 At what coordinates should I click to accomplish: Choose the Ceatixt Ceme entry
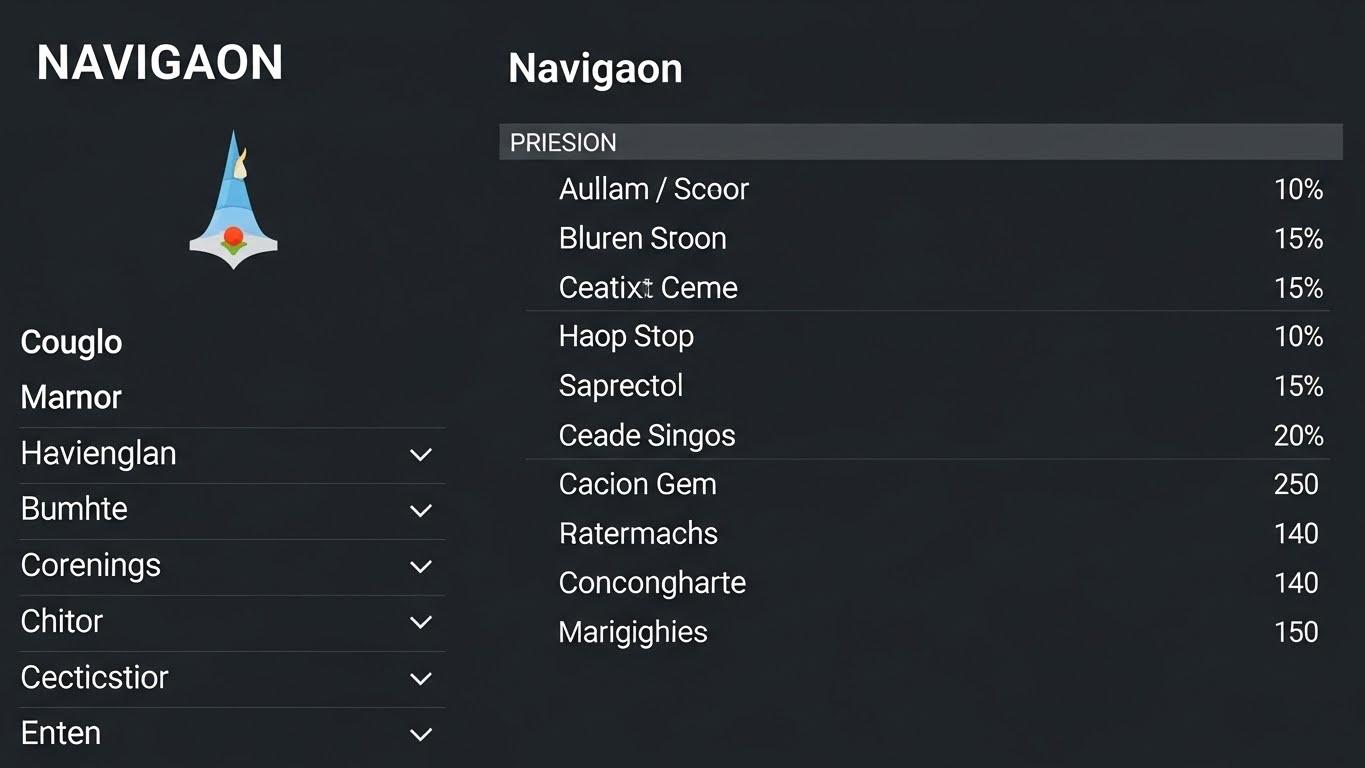pos(648,288)
